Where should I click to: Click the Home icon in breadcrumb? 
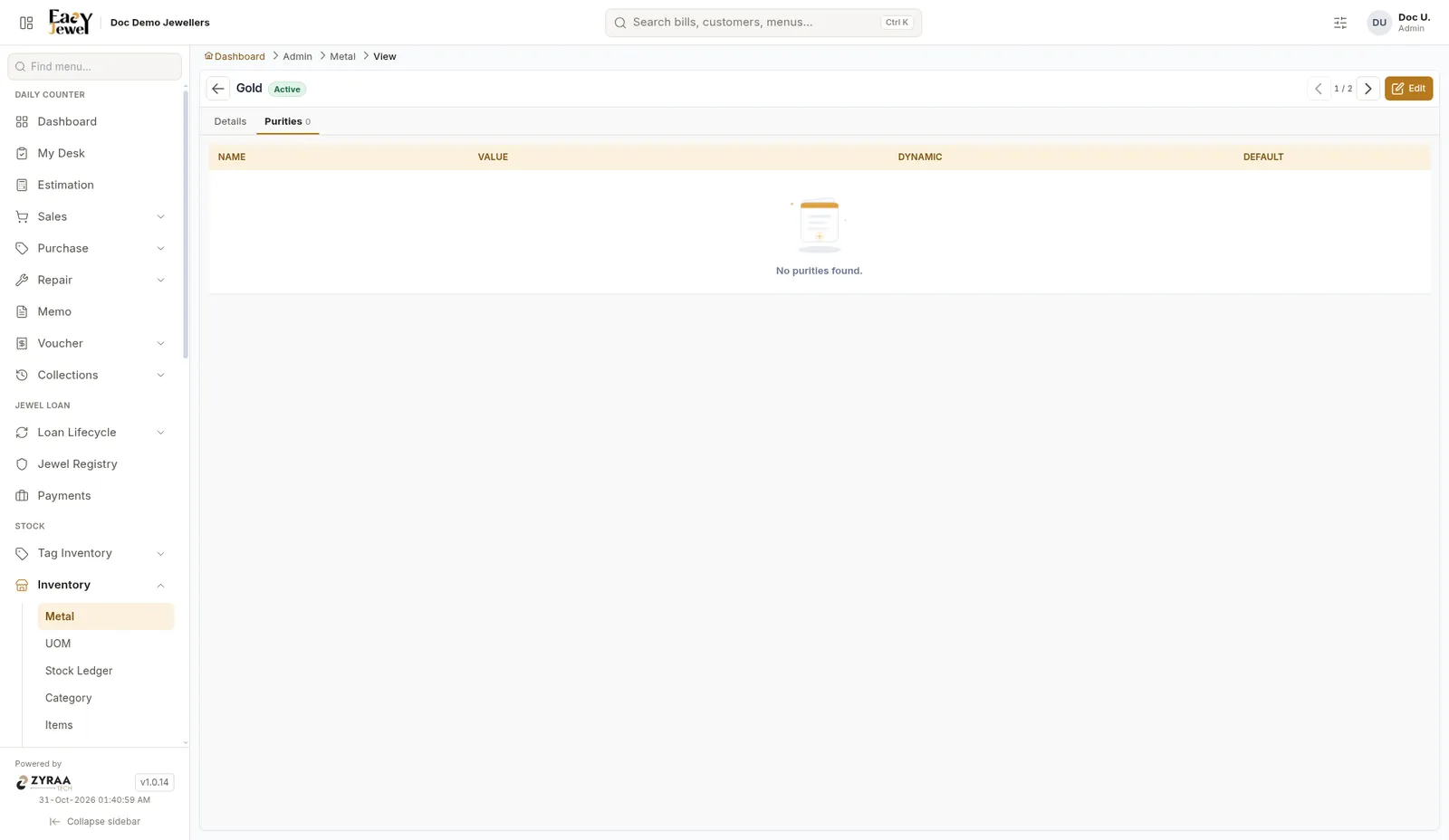pyautogui.click(x=208, y=56)
